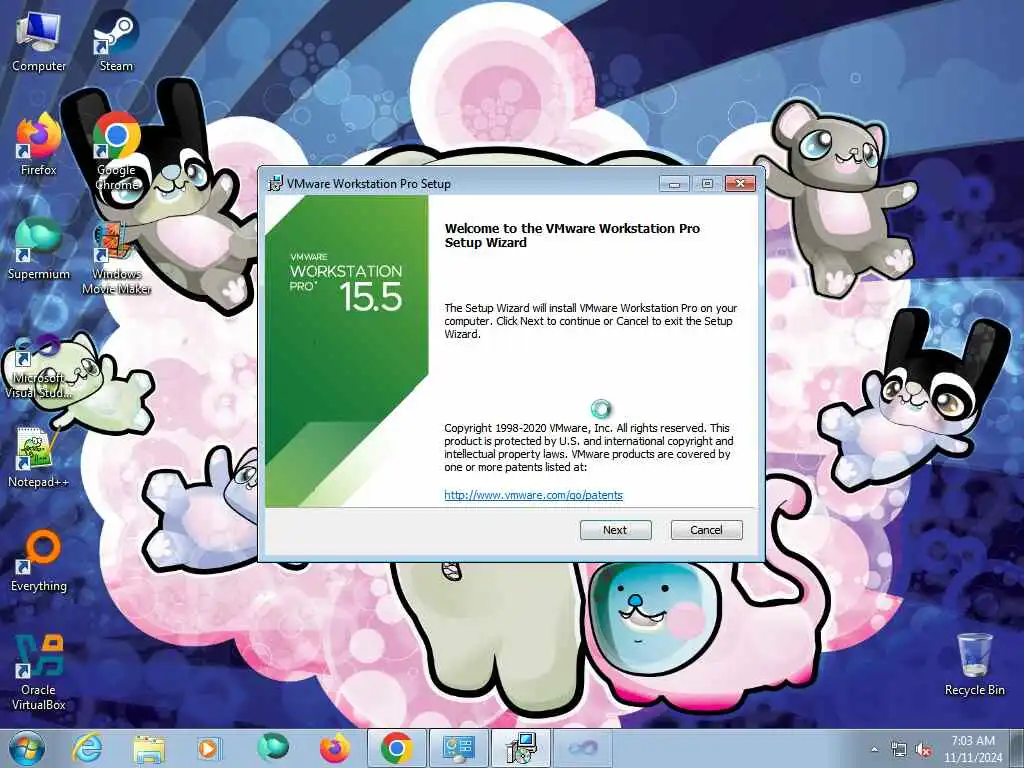Click the Workstation Pro 15.5 banner image
The width and height of the screenshot is (1024, 768).
pyautogui.click(x=346, y=351)
